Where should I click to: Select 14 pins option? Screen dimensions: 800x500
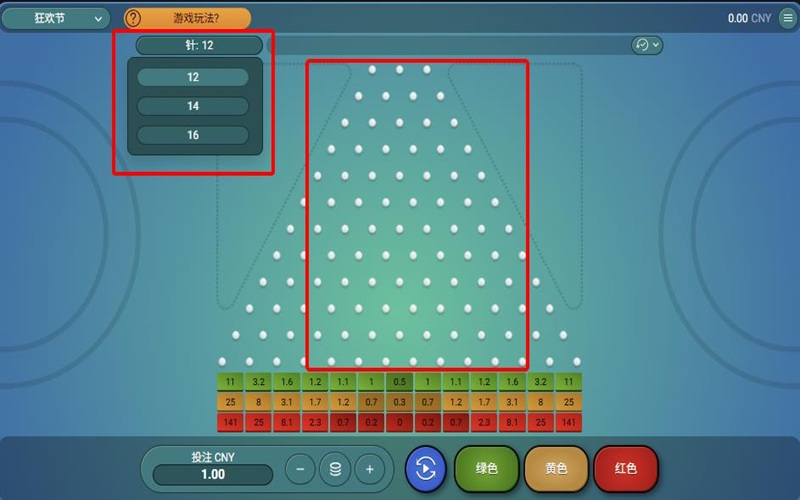pos(193,106)
